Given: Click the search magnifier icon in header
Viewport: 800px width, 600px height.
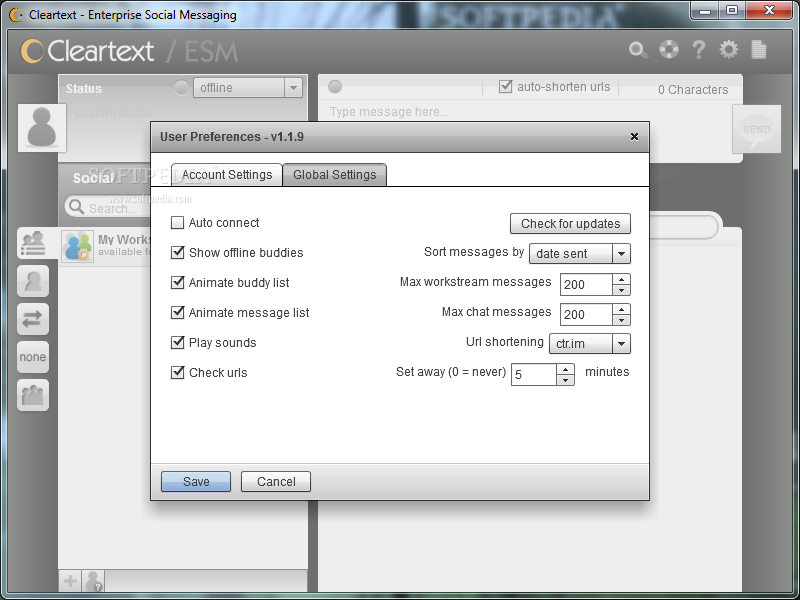Looking at the screenshot, I should pyautogui.click(x=638, y=50).
